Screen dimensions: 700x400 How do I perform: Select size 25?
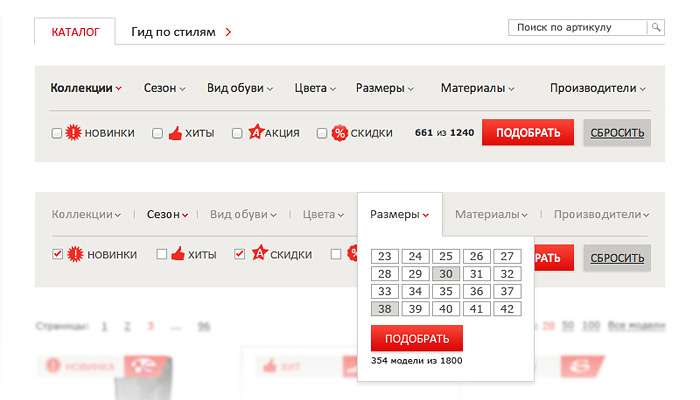446,256
